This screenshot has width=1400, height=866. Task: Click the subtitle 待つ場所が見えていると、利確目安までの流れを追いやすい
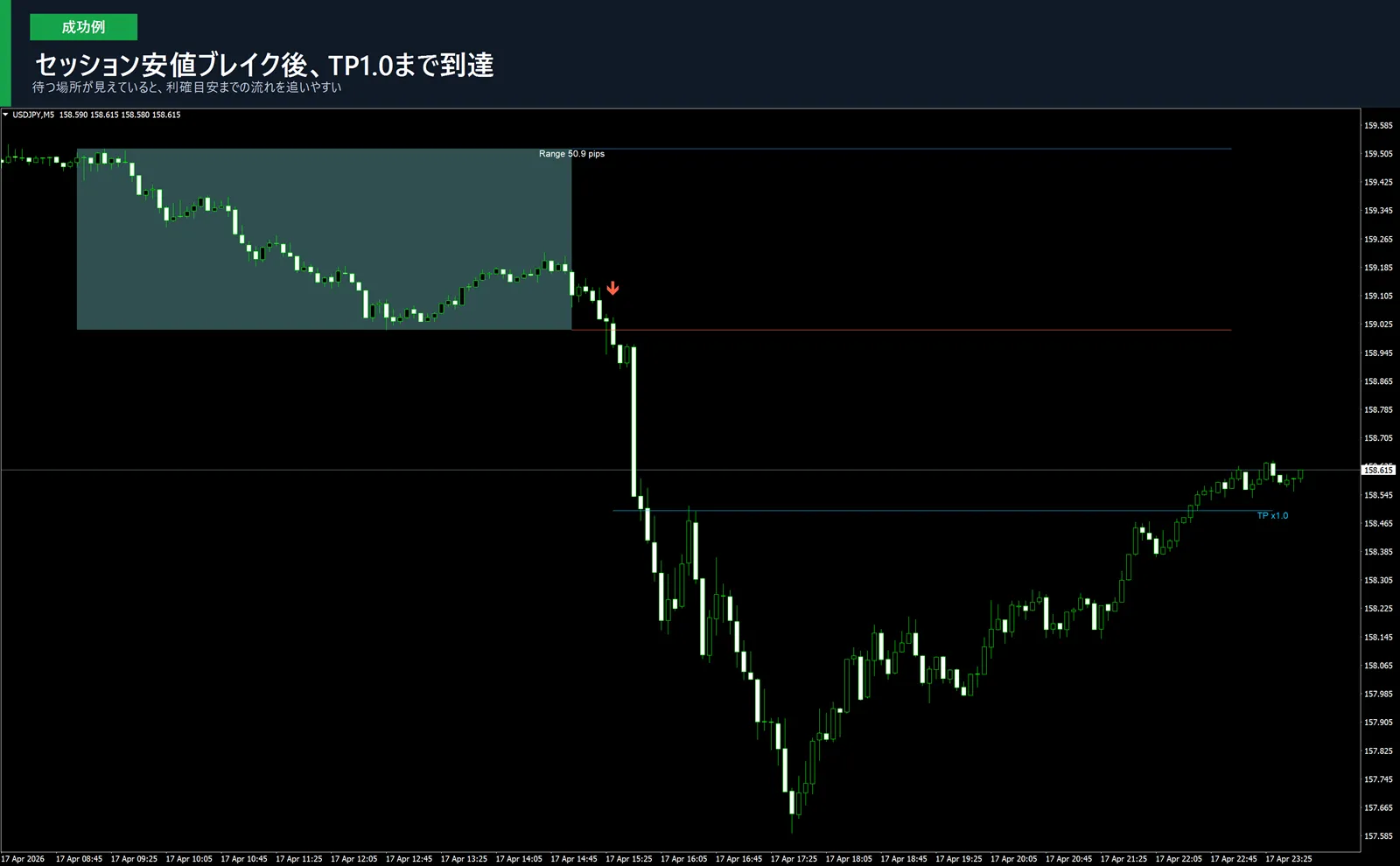tap(187, 87)
